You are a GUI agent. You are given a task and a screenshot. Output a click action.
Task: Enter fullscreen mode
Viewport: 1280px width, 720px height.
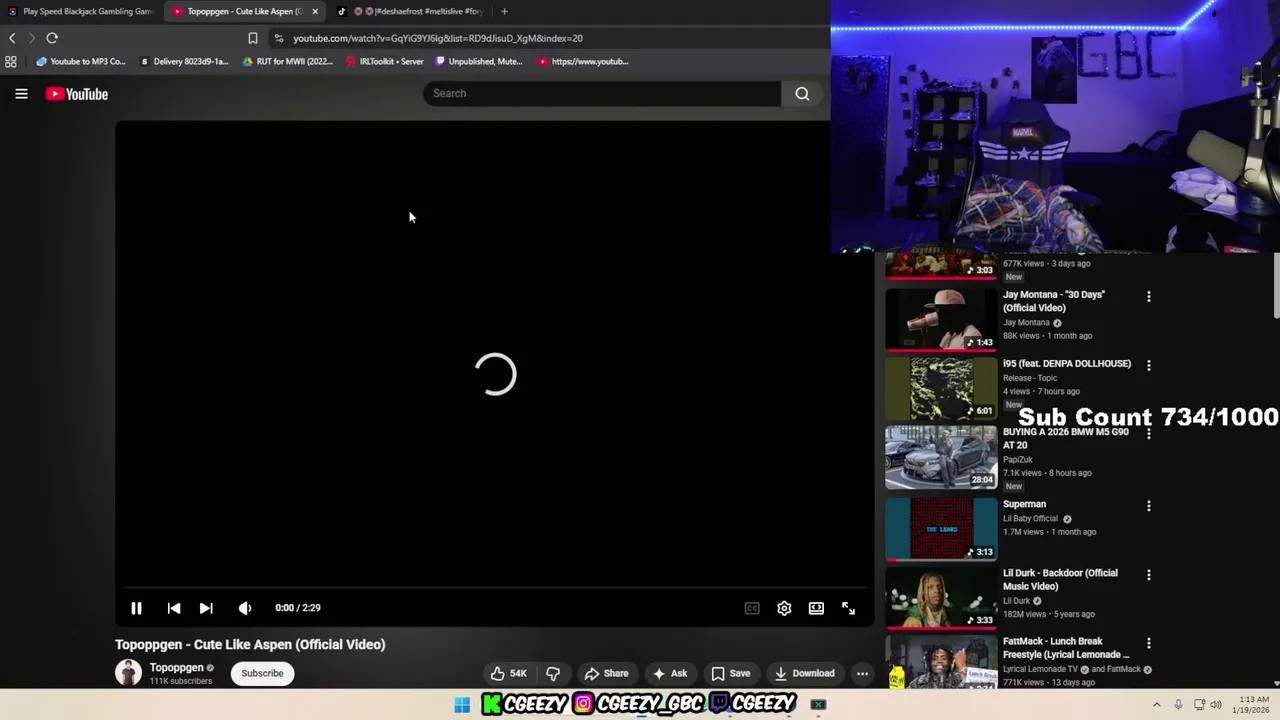click(x=848, y=608)
